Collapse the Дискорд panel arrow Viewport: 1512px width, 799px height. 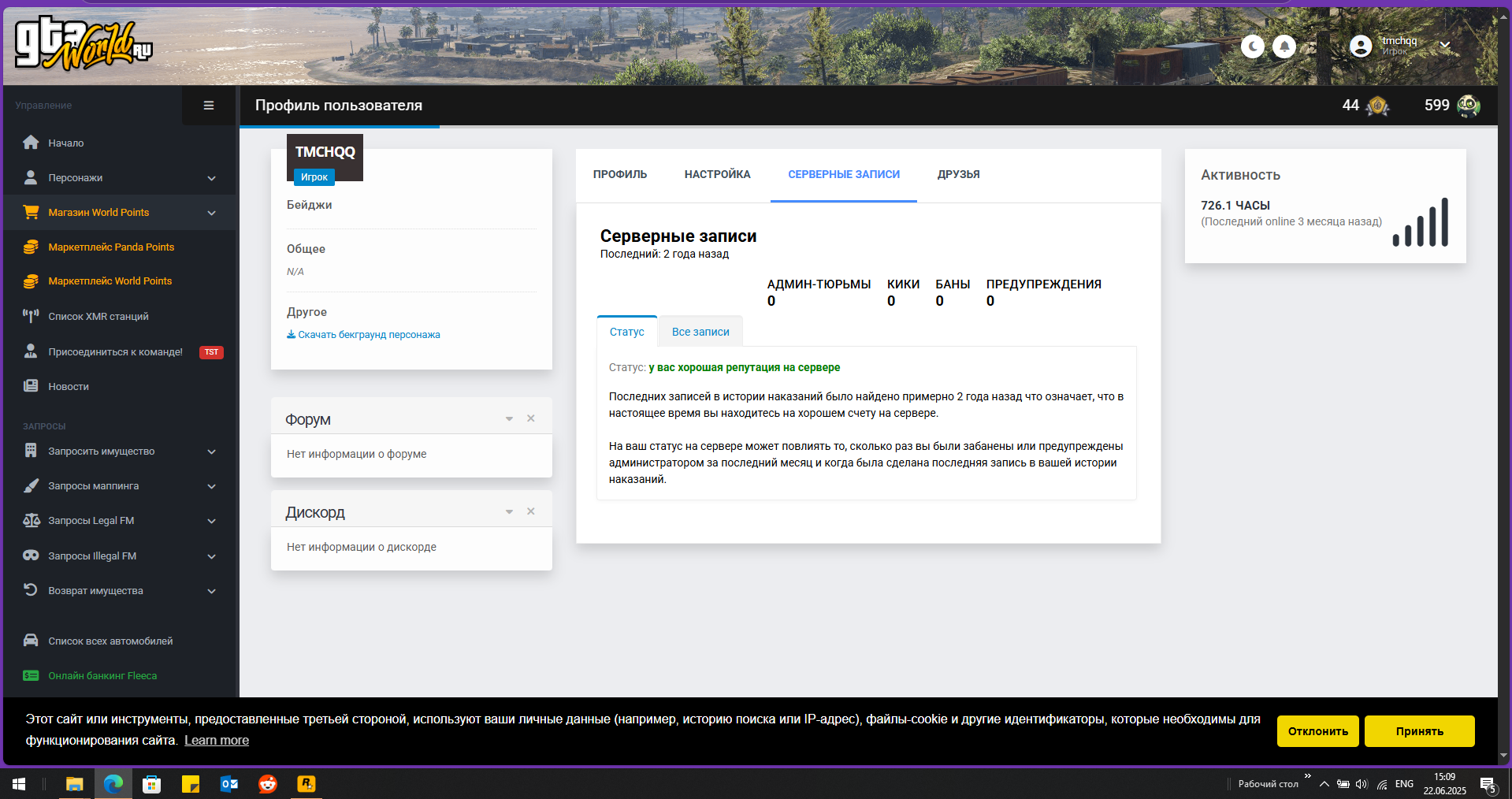pos(509,512)
